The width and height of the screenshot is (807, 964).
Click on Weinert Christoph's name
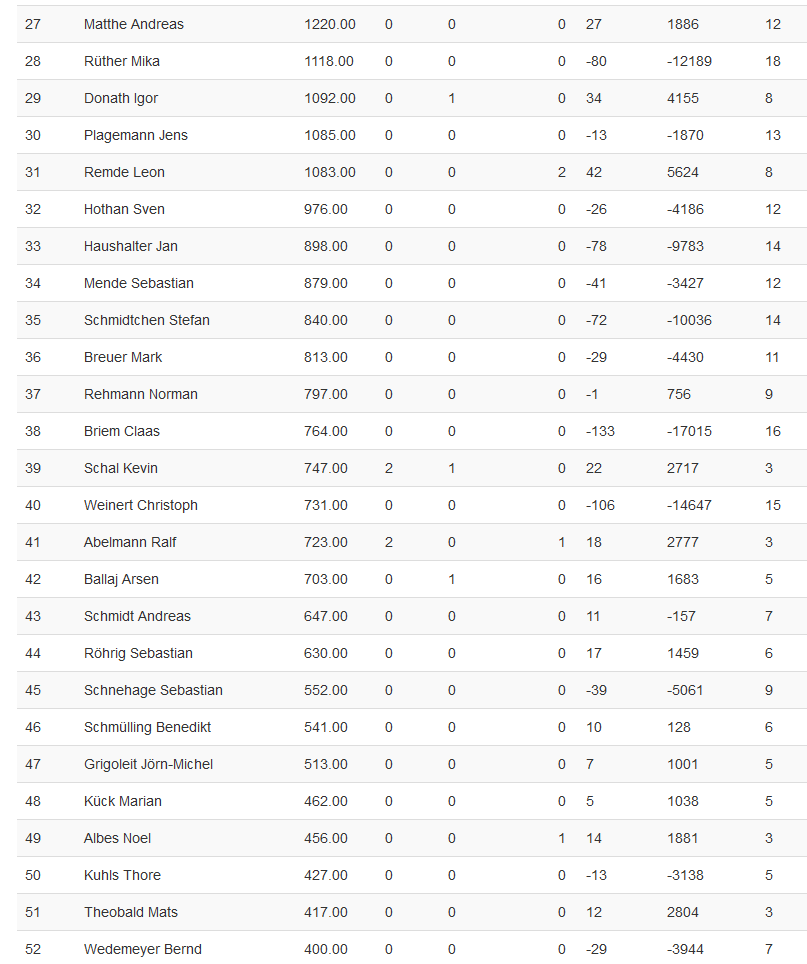[141, 505]
